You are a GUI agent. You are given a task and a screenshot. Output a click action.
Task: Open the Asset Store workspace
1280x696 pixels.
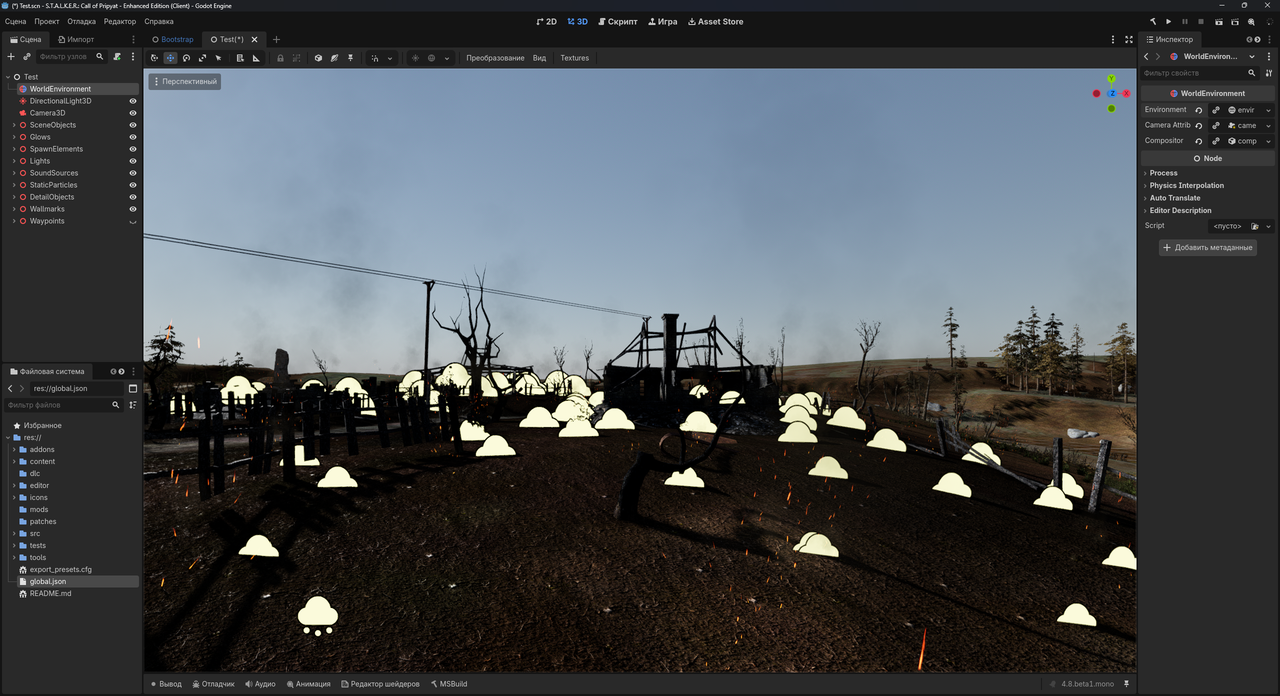[716, 21]
